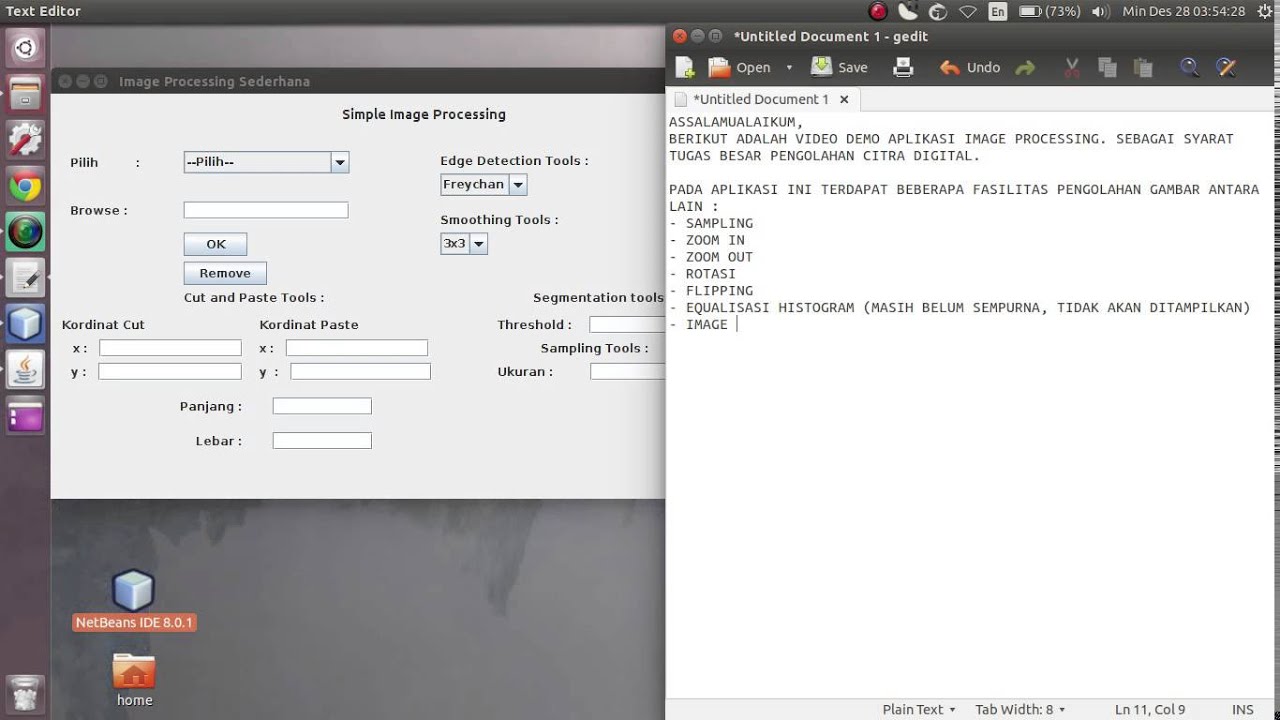Open the battery 73% indicator menu
Screen dimensions: 1280x720
1049,12
